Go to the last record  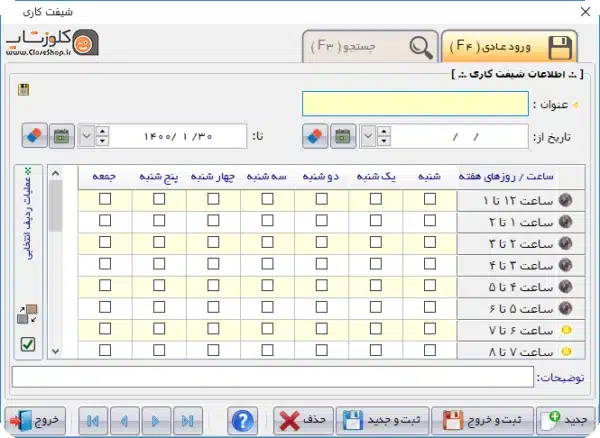[188, 421]
